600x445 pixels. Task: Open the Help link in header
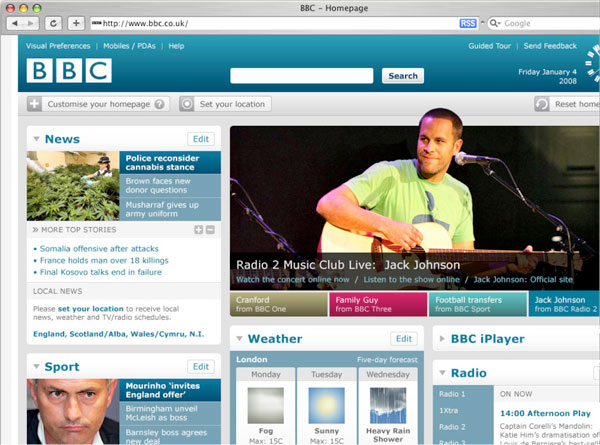(176, 46)
